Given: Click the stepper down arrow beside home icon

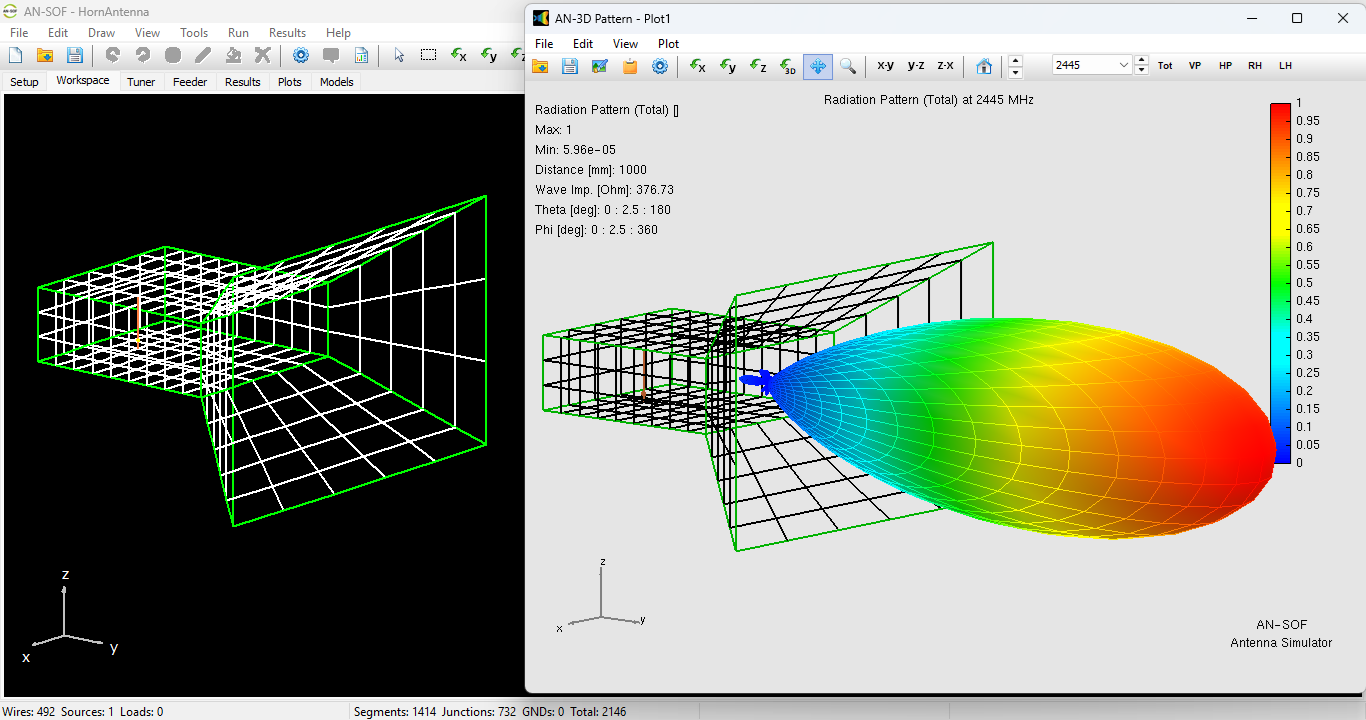Looking at the screenshot, I should coord(1016,72).
